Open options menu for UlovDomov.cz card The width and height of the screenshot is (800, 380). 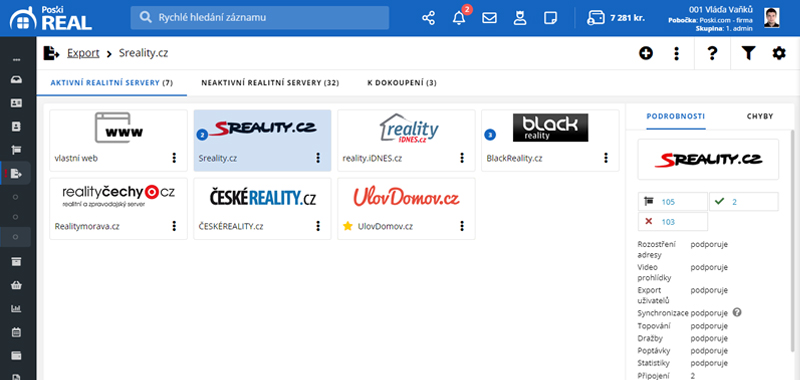click(x=462, y=226)
